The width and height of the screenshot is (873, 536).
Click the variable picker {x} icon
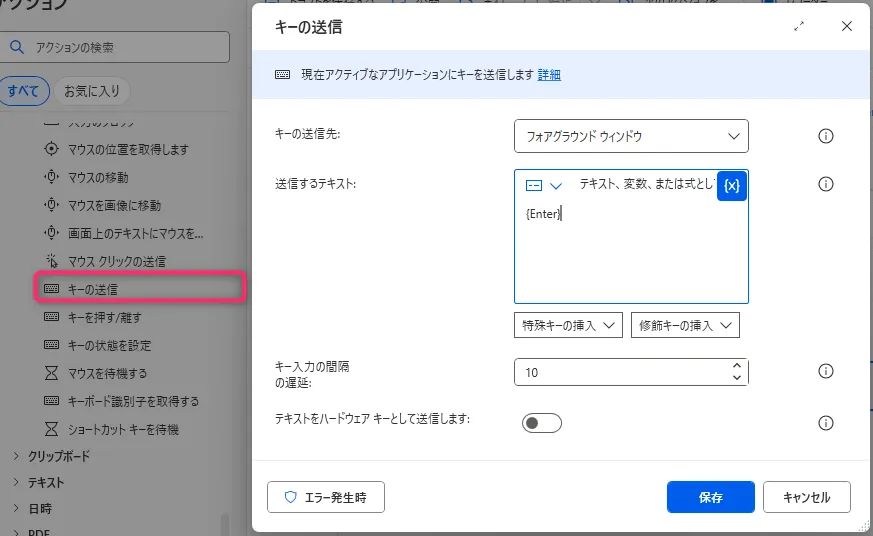pyautogui.click(x=732, y=186)
